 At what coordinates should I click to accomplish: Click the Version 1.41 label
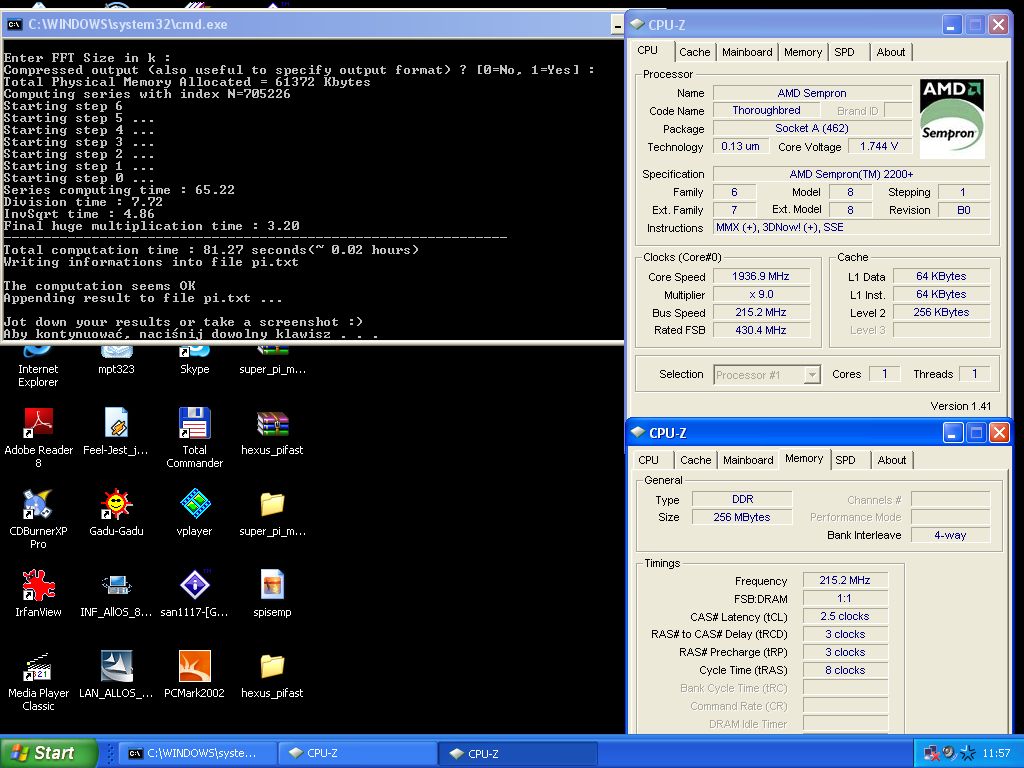point(961,406)
